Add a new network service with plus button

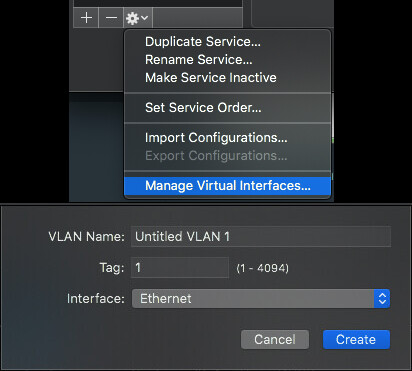[86, 18]
